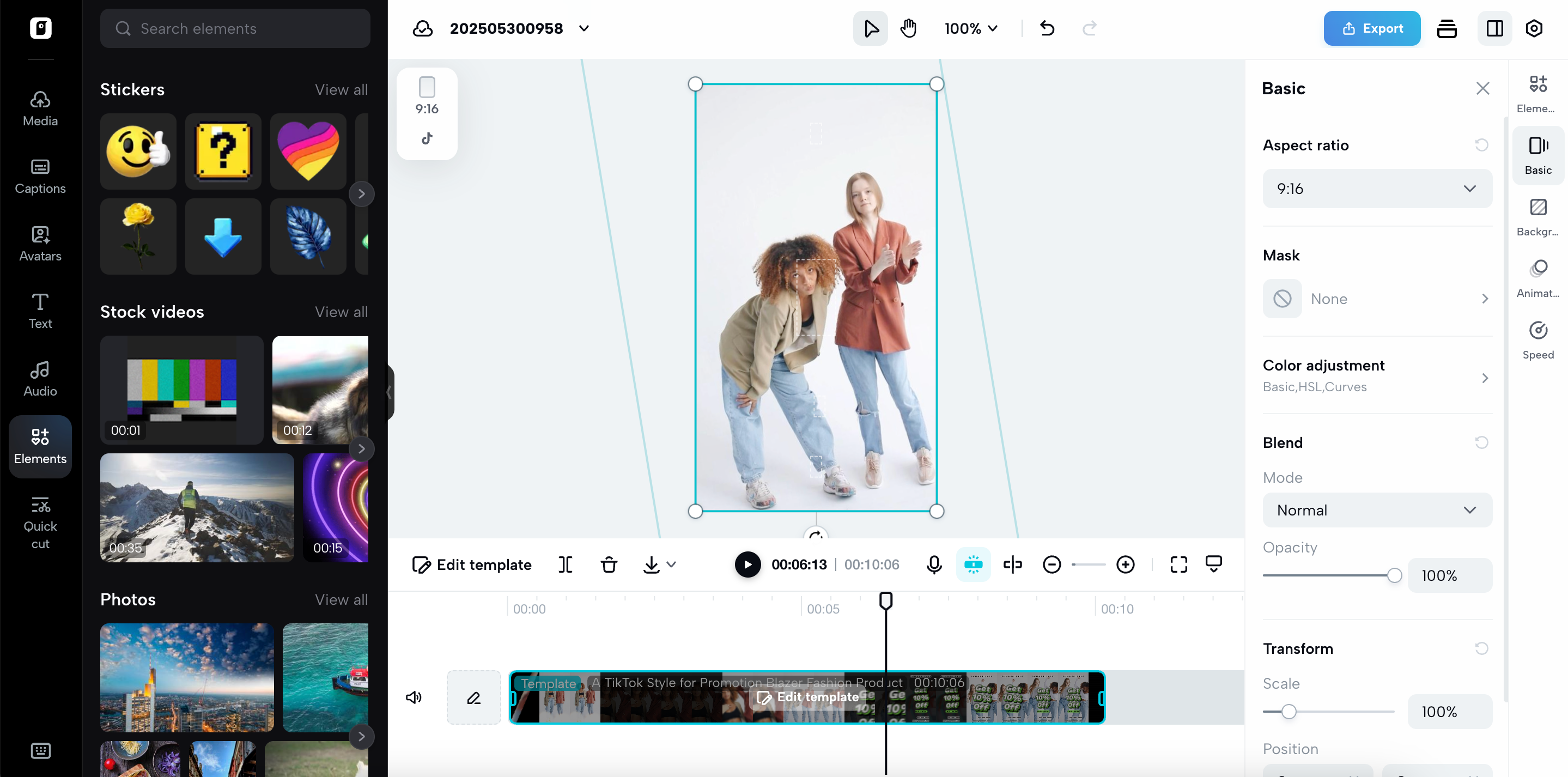1568x777 pixels.
Task: Select the mountain hiker stock video thumbnail
Action: (x=197, y=507)
